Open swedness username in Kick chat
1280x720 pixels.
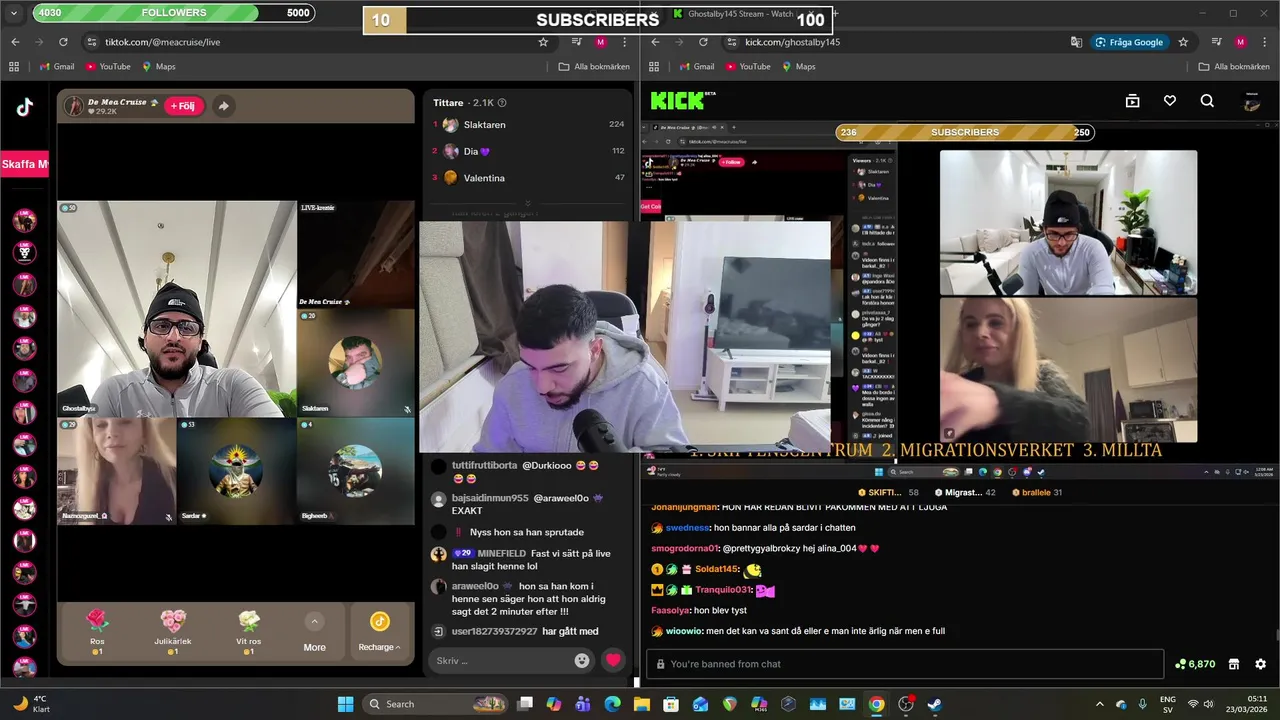tap(687, 527)
